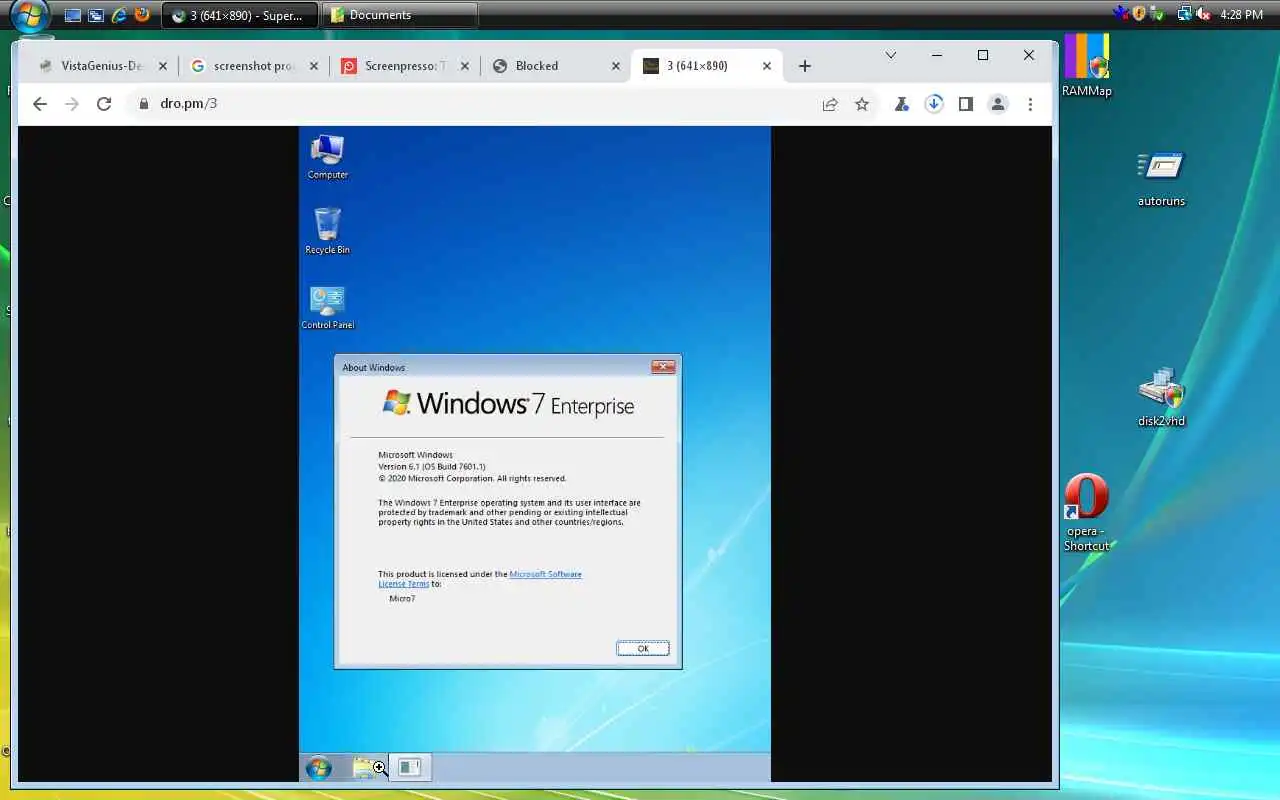
Task: Open clock showing 4:28 PM
Action: [x=1241, y=15]
